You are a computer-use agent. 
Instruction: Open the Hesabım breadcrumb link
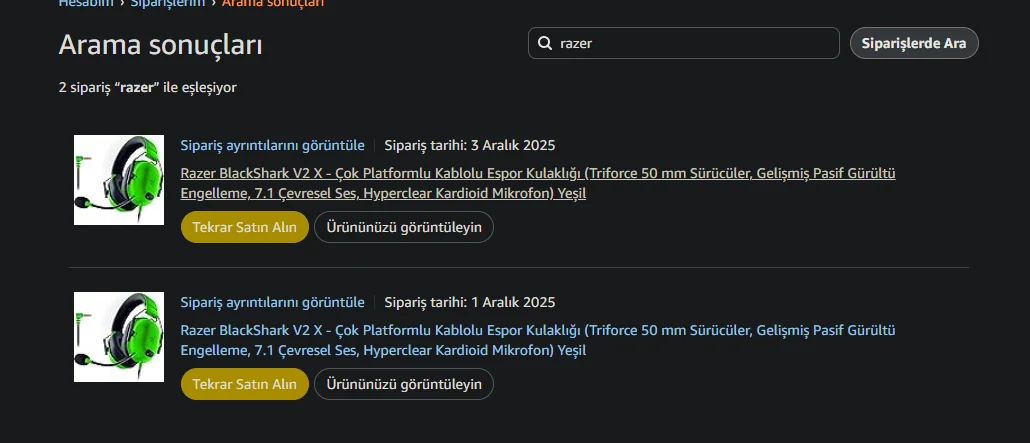[86, 3]
